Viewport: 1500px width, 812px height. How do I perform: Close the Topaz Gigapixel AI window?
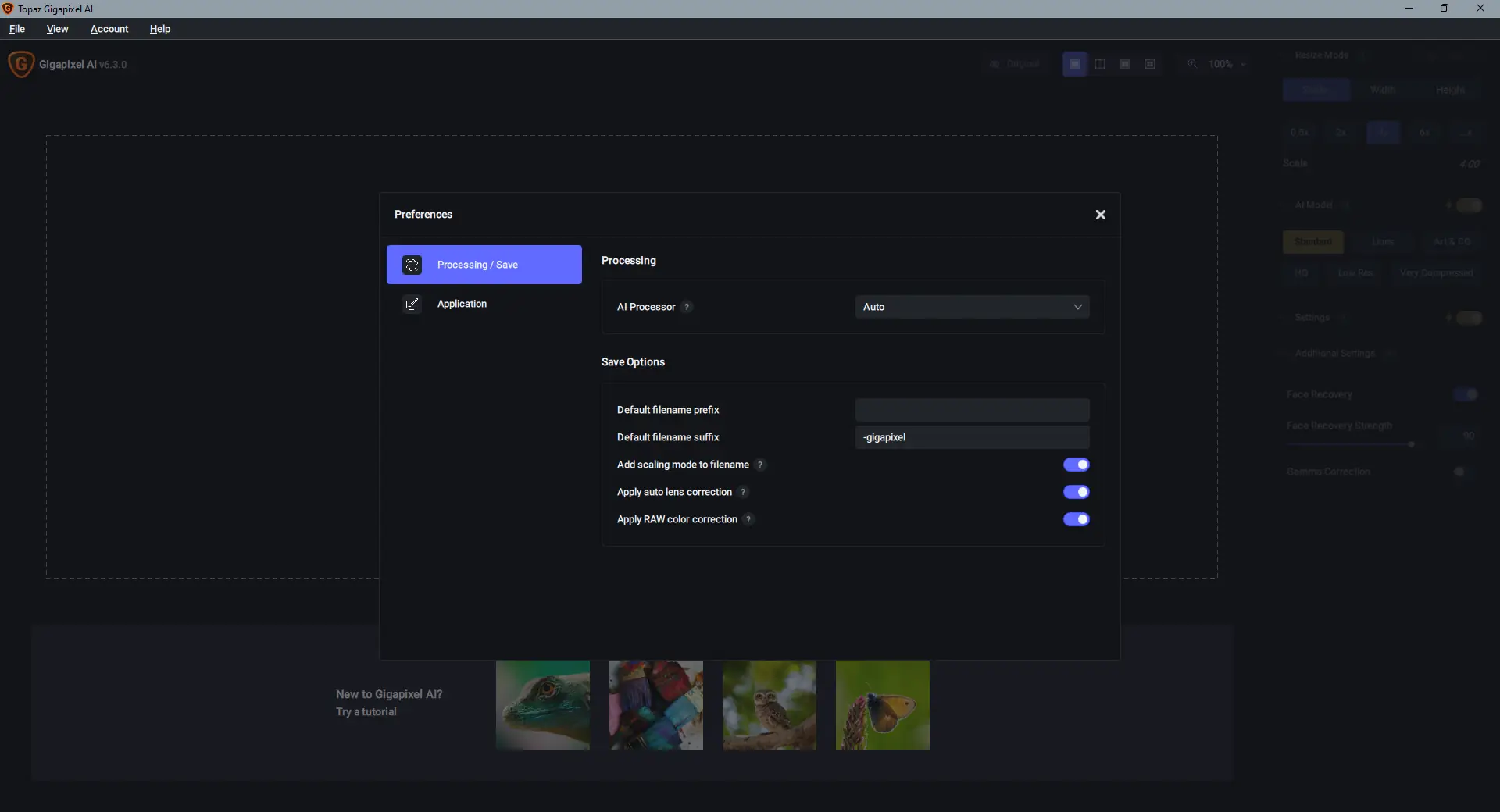coord(1480,9)
